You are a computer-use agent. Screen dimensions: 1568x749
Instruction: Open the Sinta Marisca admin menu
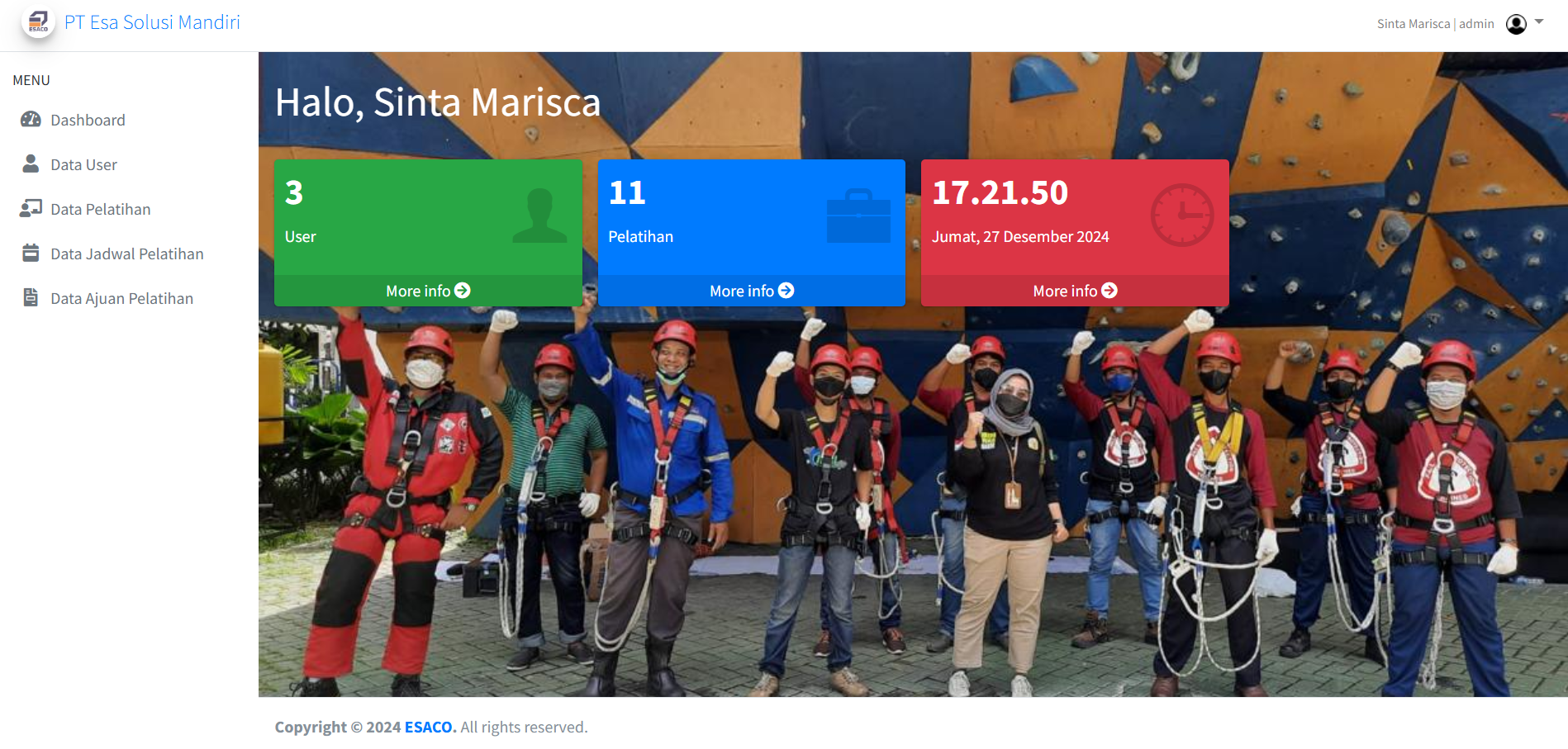pyautogui.click(x=1435, y=24)
